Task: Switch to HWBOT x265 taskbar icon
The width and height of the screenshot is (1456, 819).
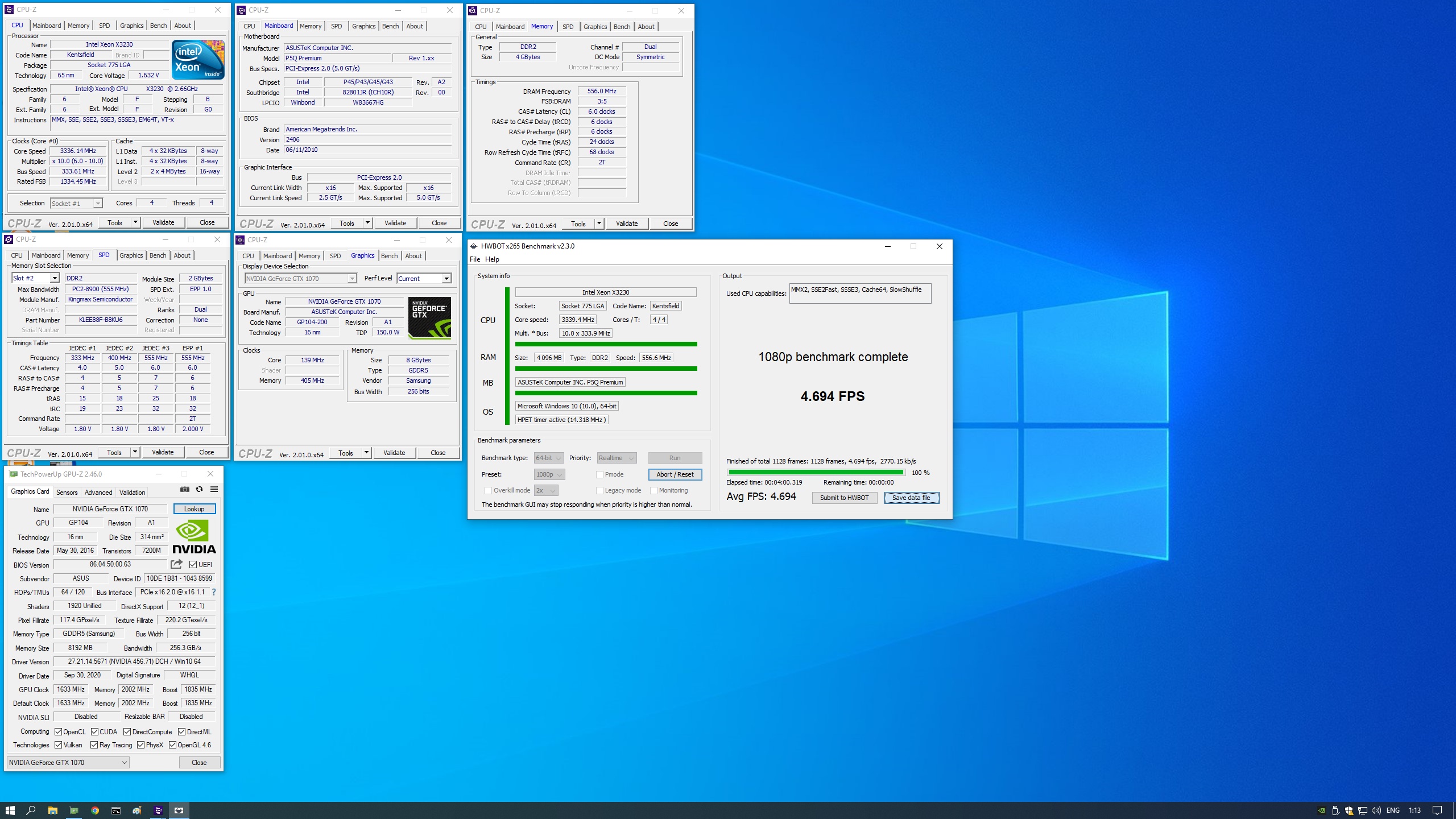Action: point(179,810)
